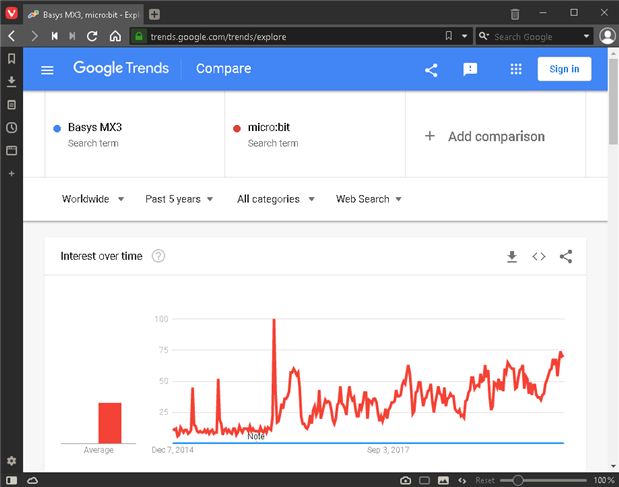Open the Google apps grid
Screen dimensions: 619x487
[516, 70]
